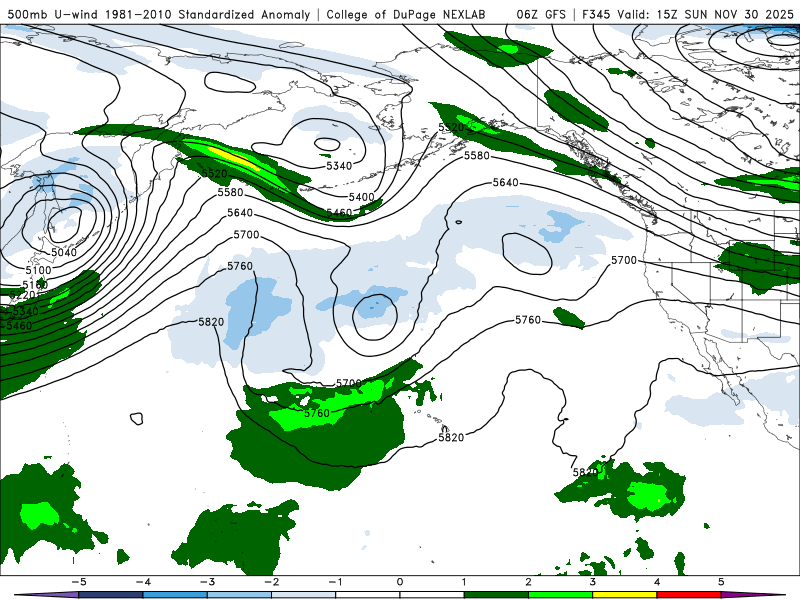
Task: Click the '5040' contour label
Action: pyautogui.click(x=64, y=252)
